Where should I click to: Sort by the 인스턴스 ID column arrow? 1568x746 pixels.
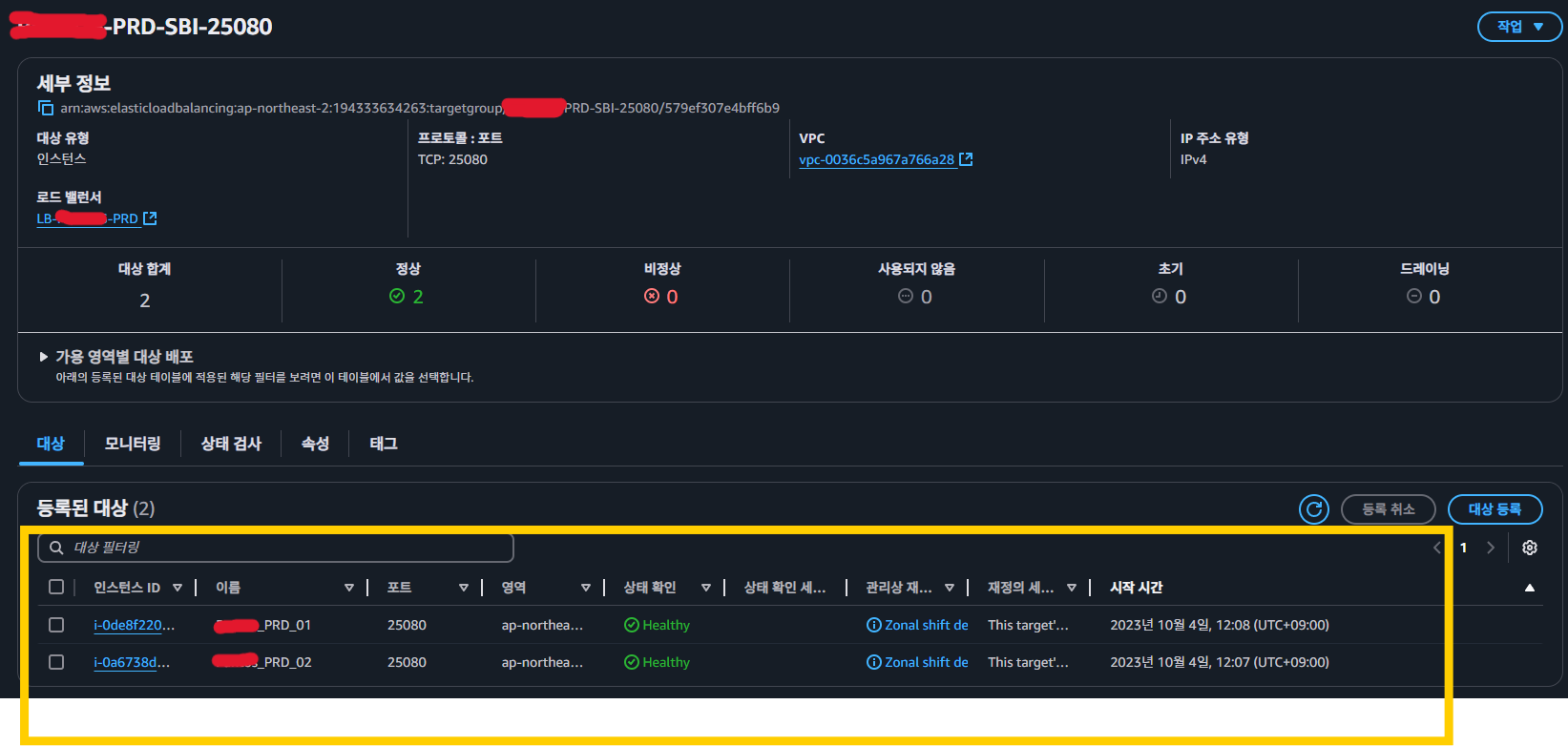coord(177,588)
